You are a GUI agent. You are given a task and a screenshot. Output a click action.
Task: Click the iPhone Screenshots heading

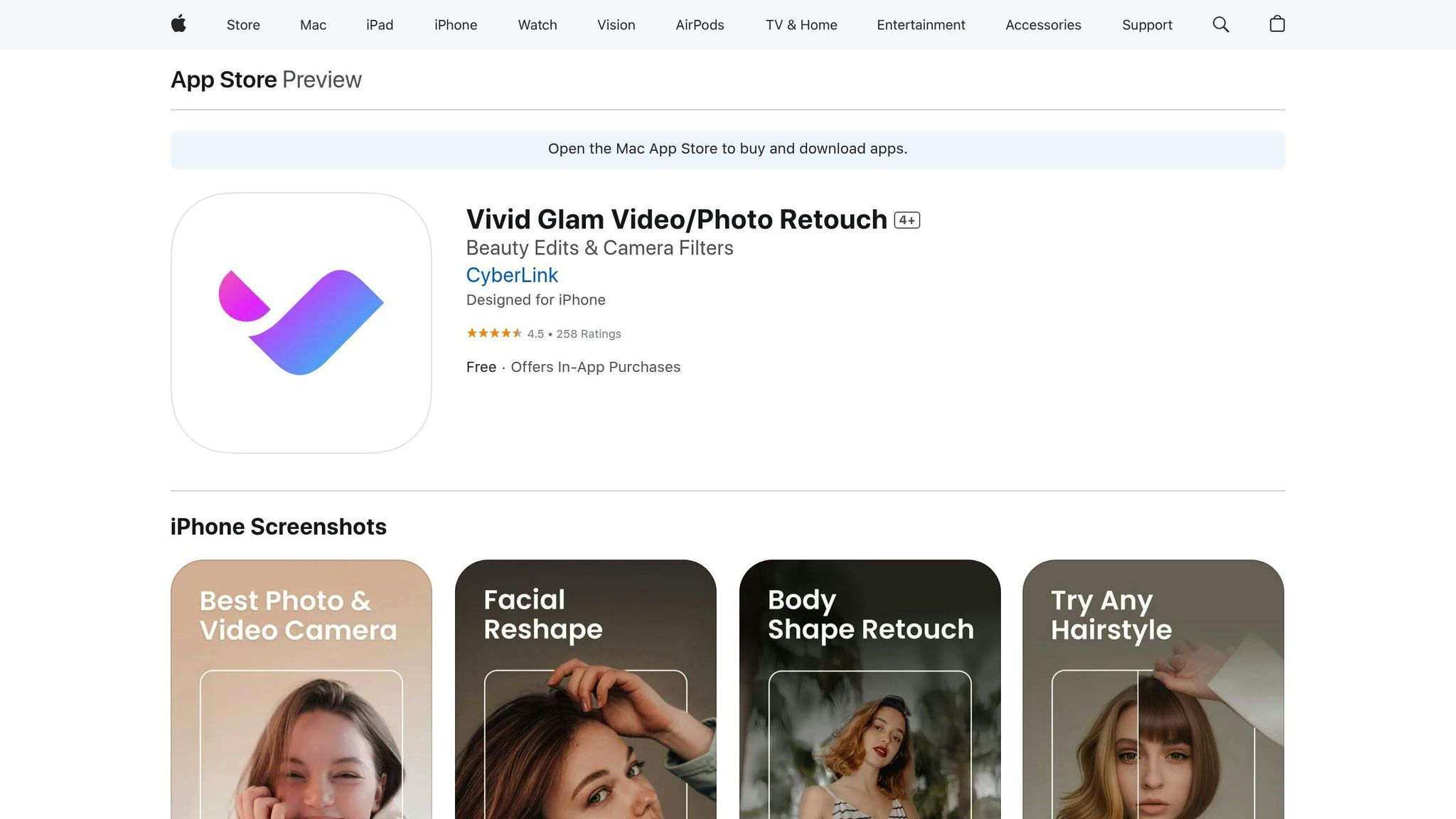click(278, 527)
